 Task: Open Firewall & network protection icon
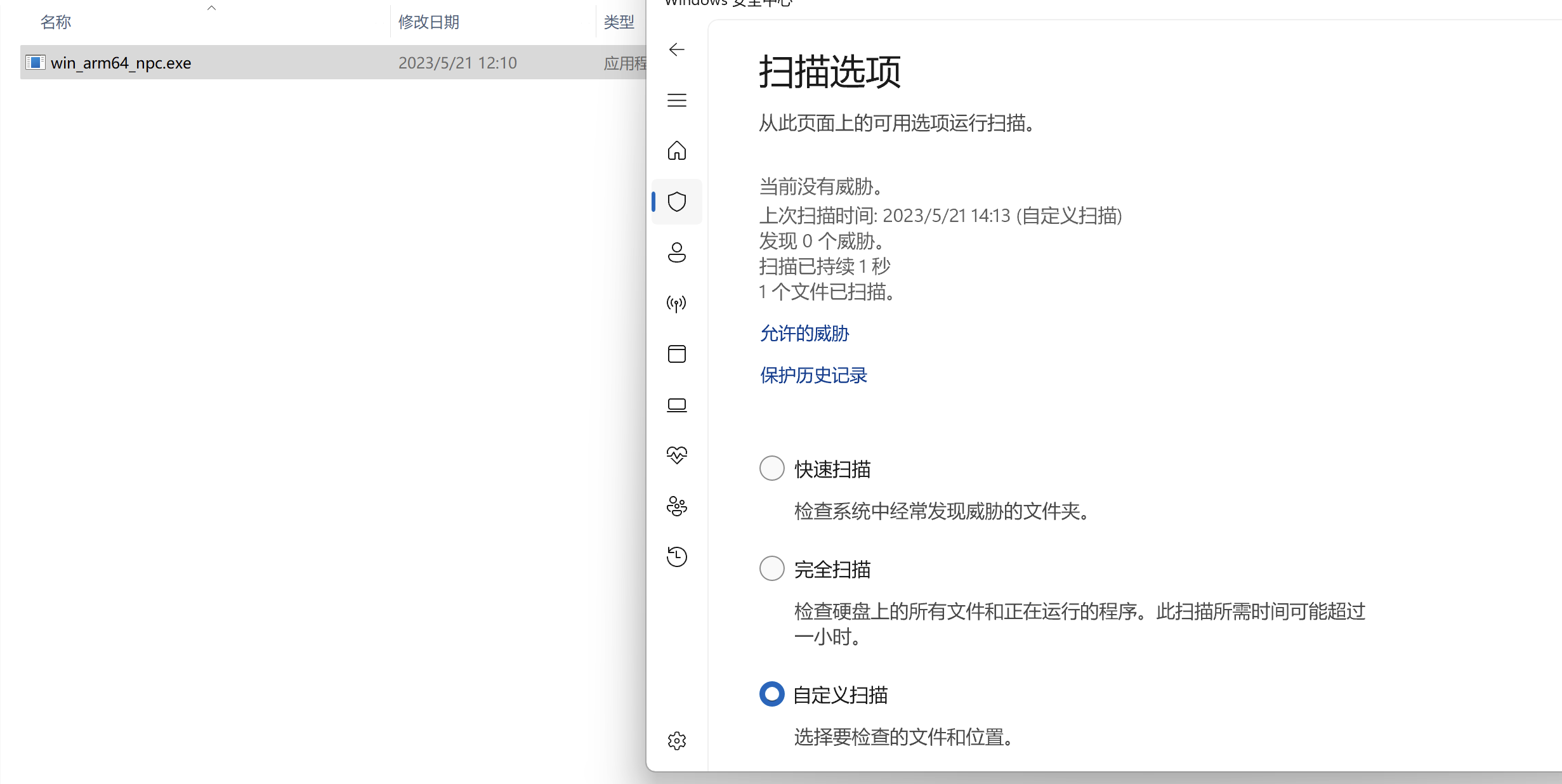(676, 303)
